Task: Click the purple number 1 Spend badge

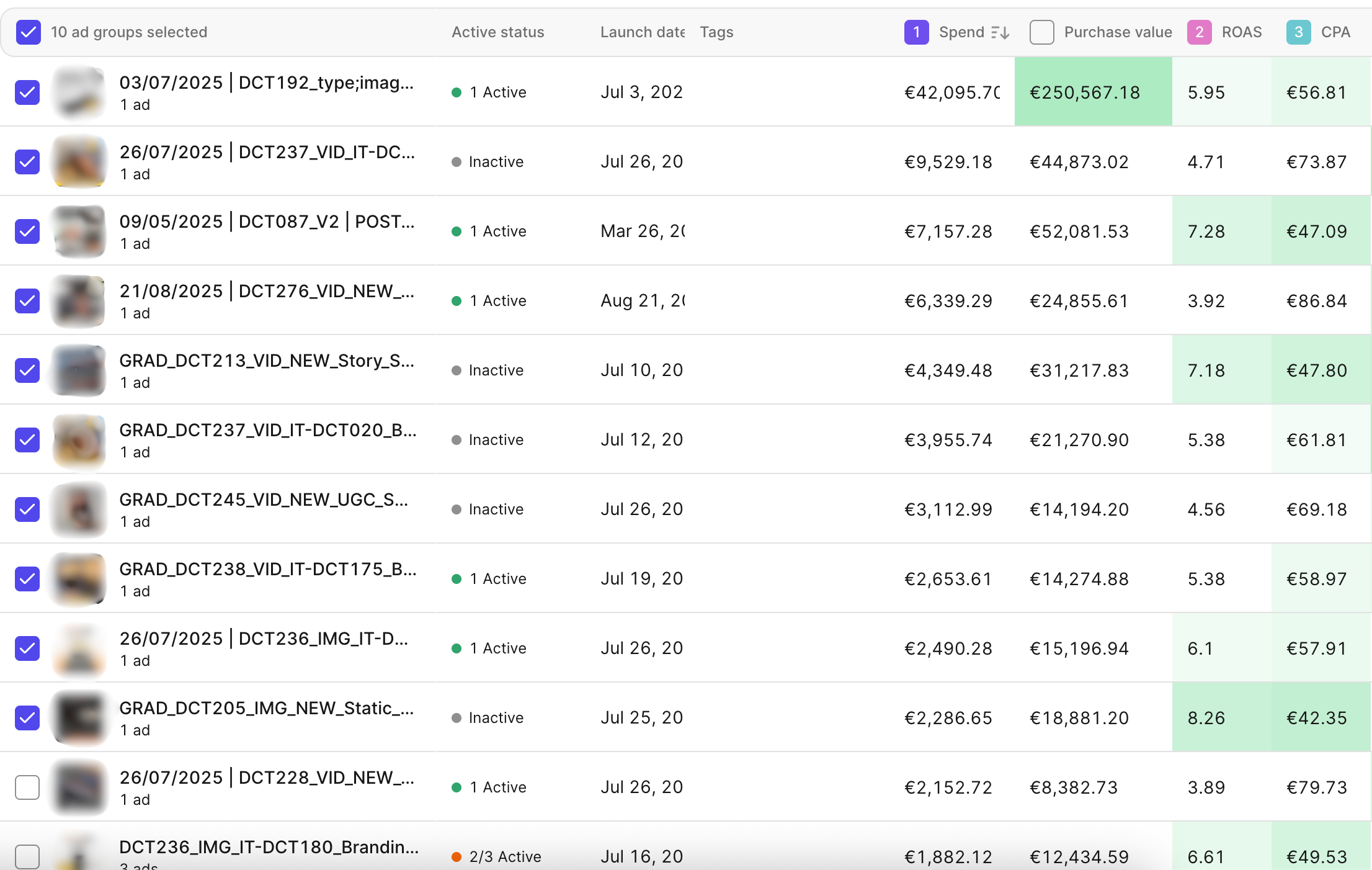Action: 916,32
